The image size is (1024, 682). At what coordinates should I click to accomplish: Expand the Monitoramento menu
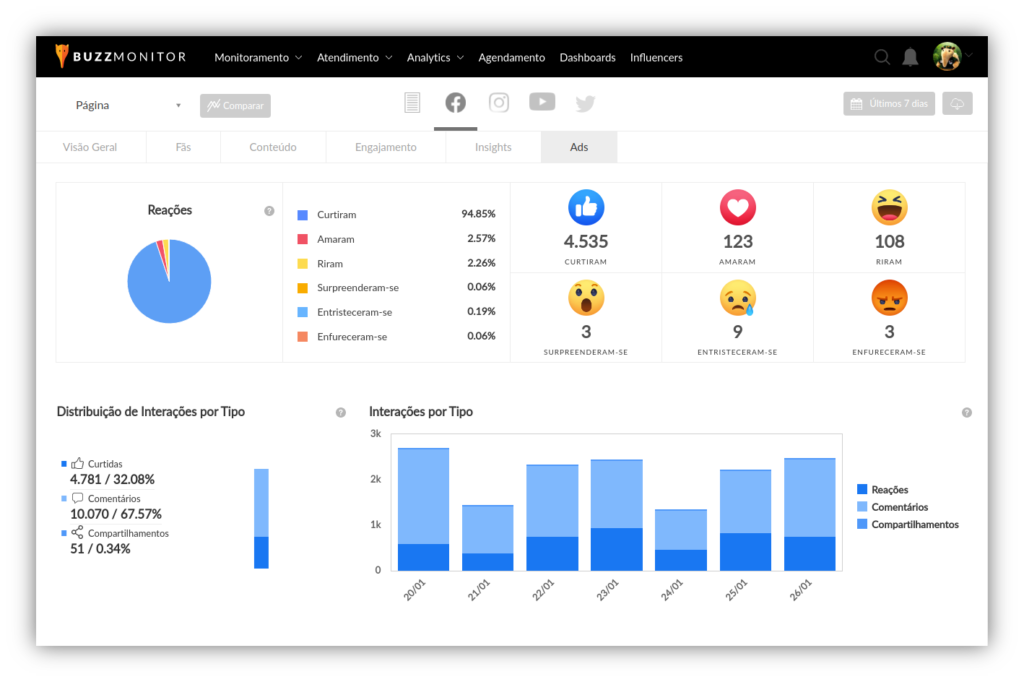click(x=258, y=58)
